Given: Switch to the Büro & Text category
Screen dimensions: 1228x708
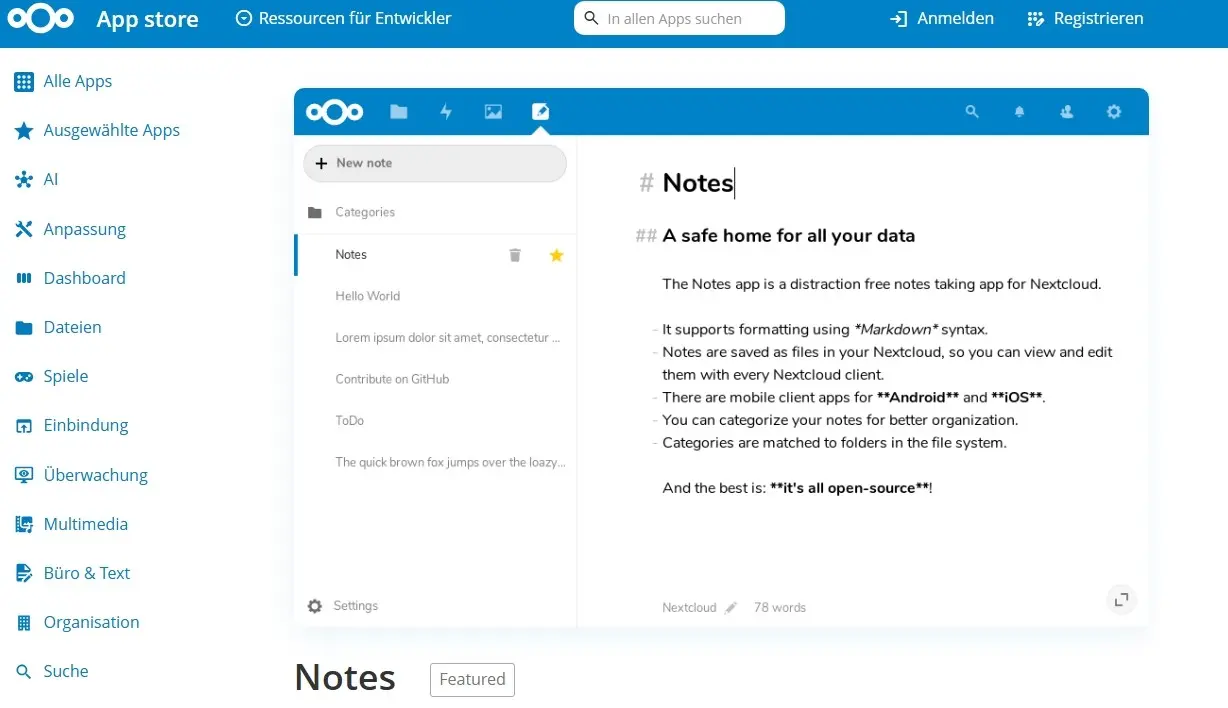Looking at the screenshot, I should [x=86, y=573].
